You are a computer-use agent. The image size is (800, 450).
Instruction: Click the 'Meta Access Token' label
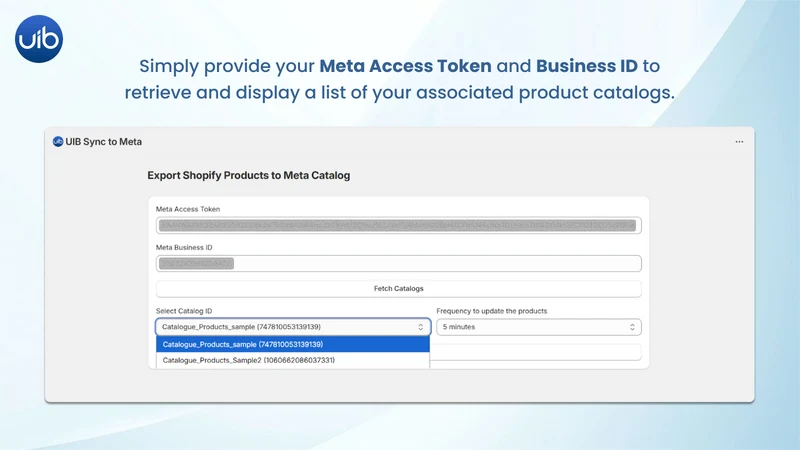point(188,209)
